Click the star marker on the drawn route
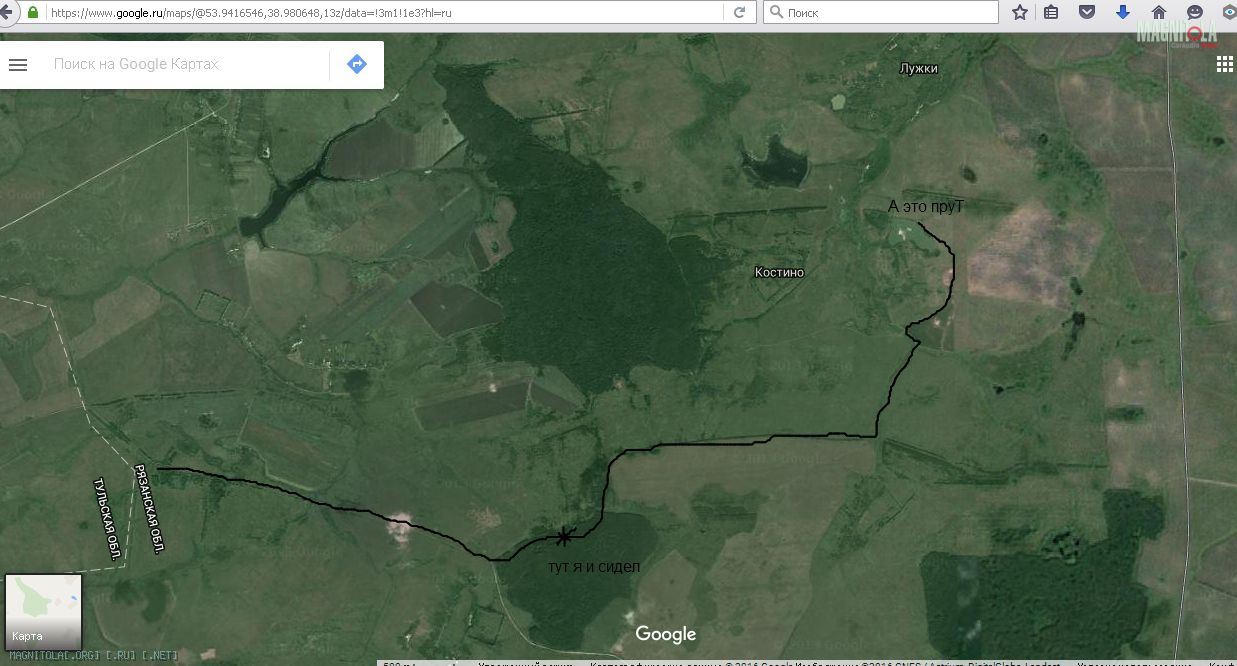1237x666 pixels. click(x=564, y=537)
